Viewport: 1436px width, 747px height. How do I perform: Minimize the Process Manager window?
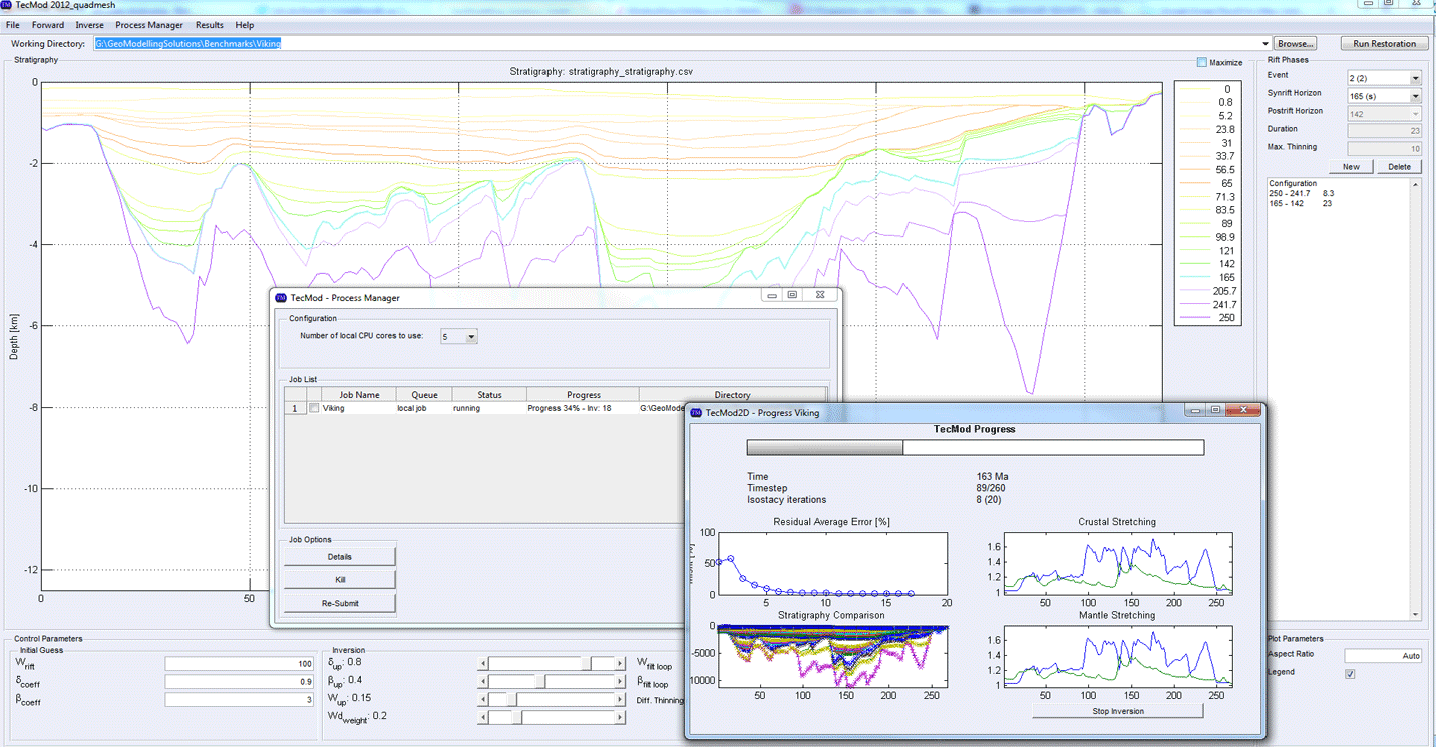pos(772,295)
